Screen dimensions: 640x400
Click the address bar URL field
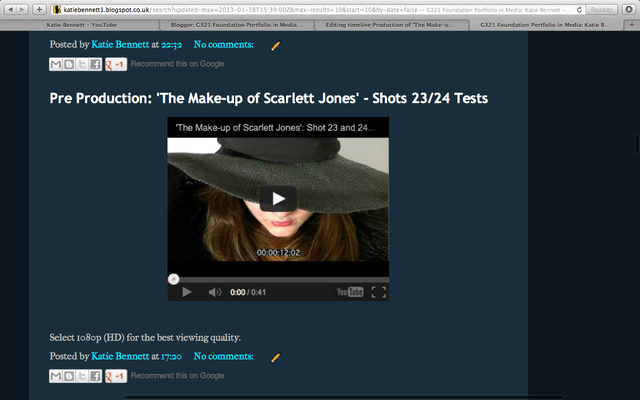pyautogui.click(x=318, y=9)
